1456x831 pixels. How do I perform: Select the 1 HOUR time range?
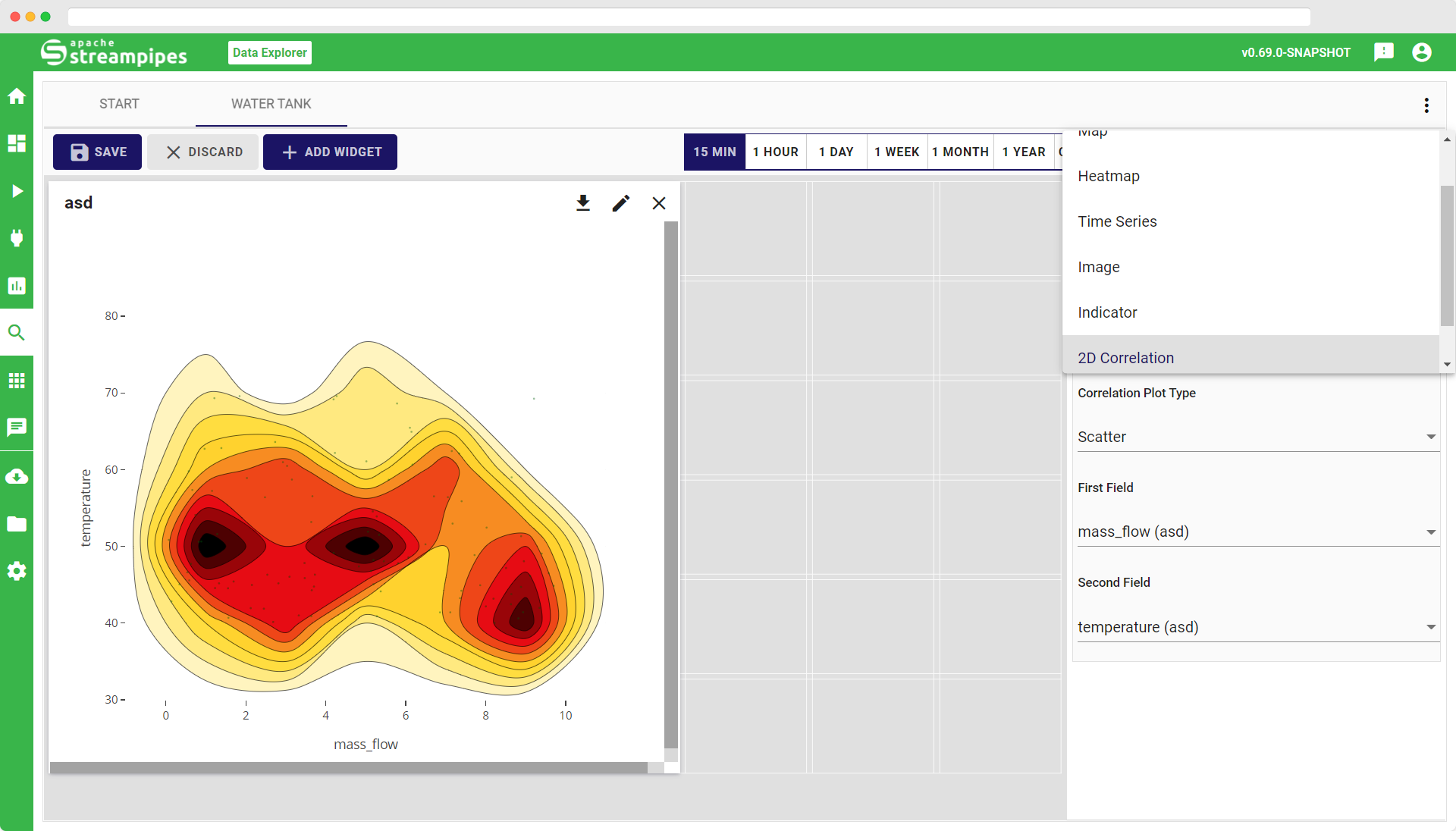[x=775, y=152]
